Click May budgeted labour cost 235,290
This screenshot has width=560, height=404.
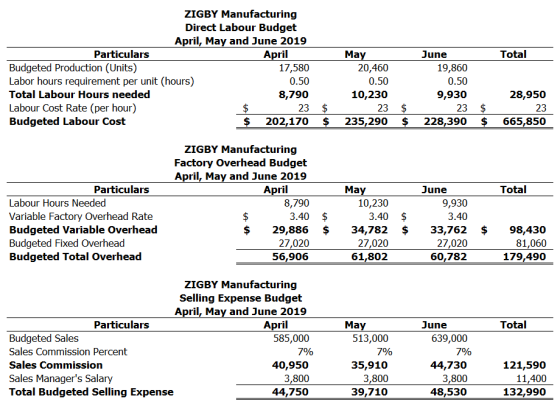366,121
